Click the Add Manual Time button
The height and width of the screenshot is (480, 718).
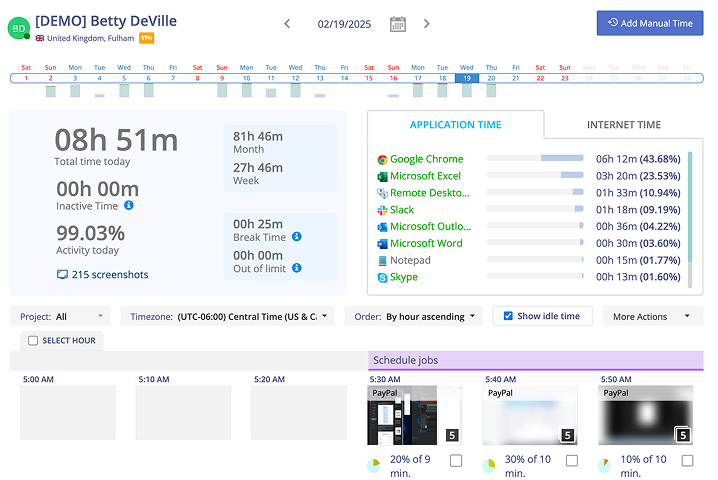[649, 23]
